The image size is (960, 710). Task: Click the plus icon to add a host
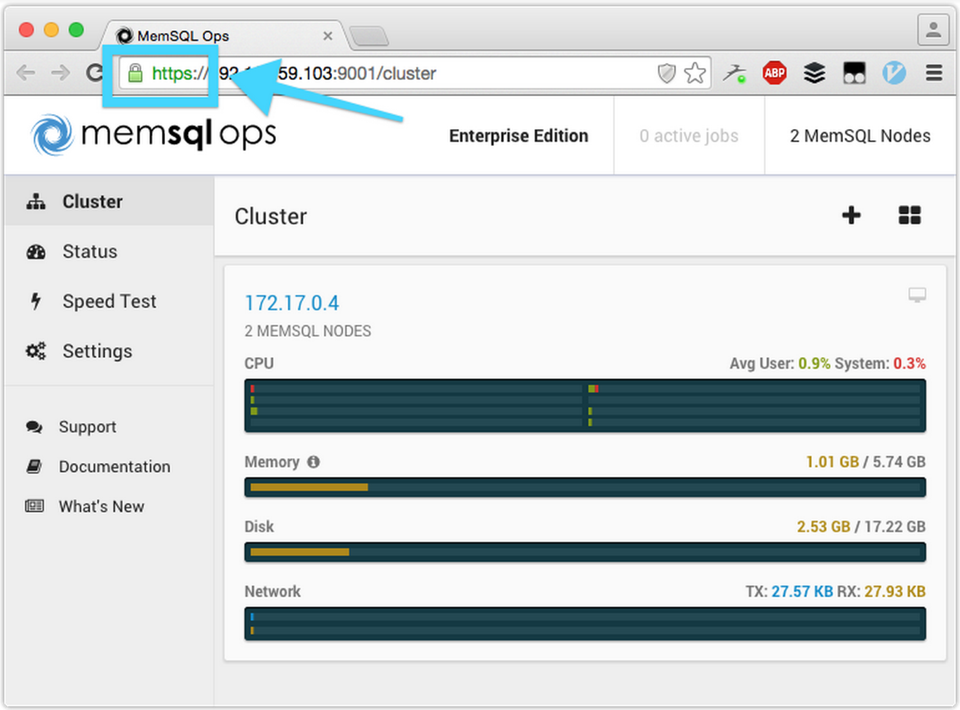point(851,215)
